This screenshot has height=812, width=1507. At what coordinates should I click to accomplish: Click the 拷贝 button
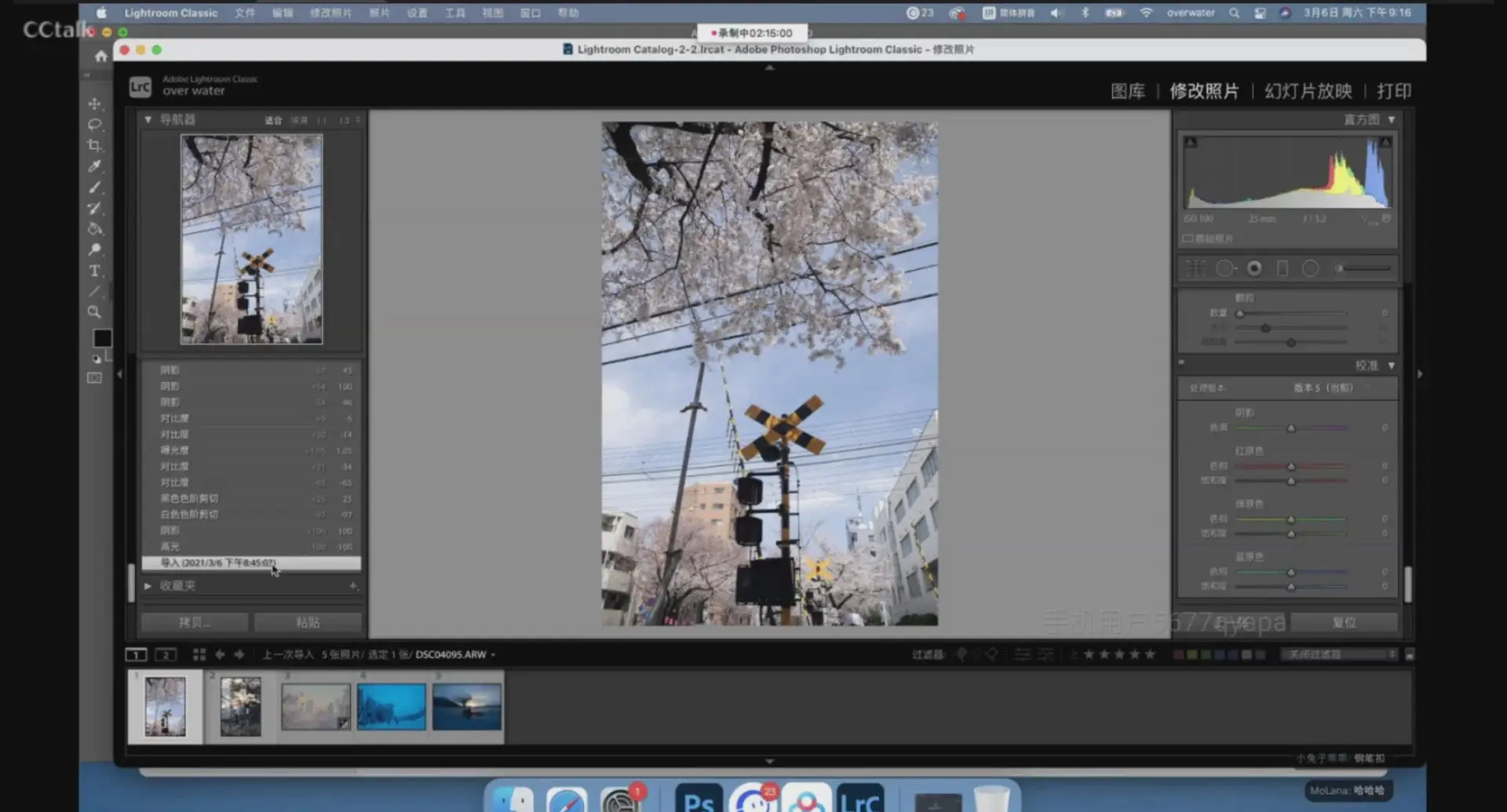coord(195,622)
